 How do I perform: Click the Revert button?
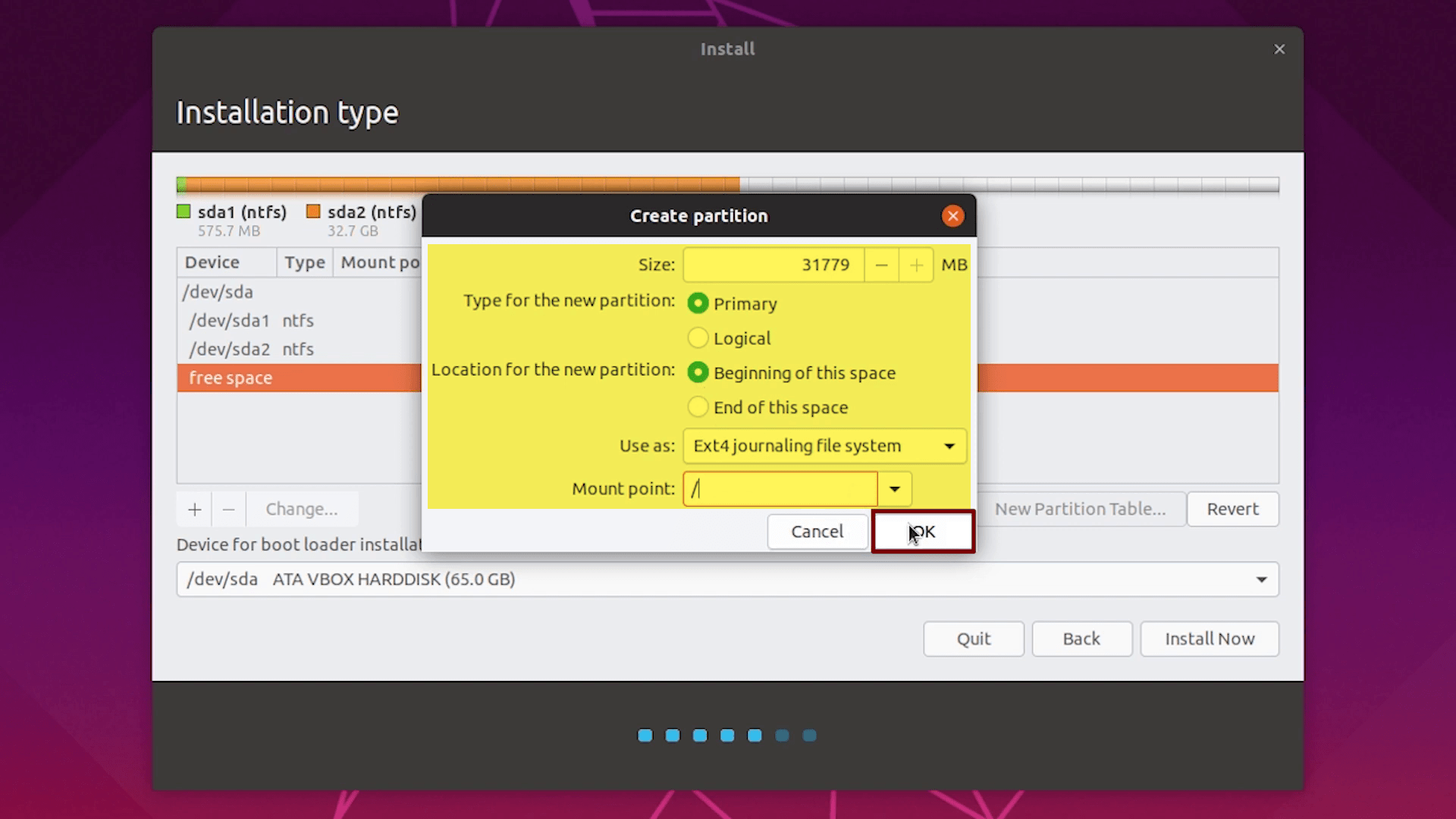coord(1232,509)
